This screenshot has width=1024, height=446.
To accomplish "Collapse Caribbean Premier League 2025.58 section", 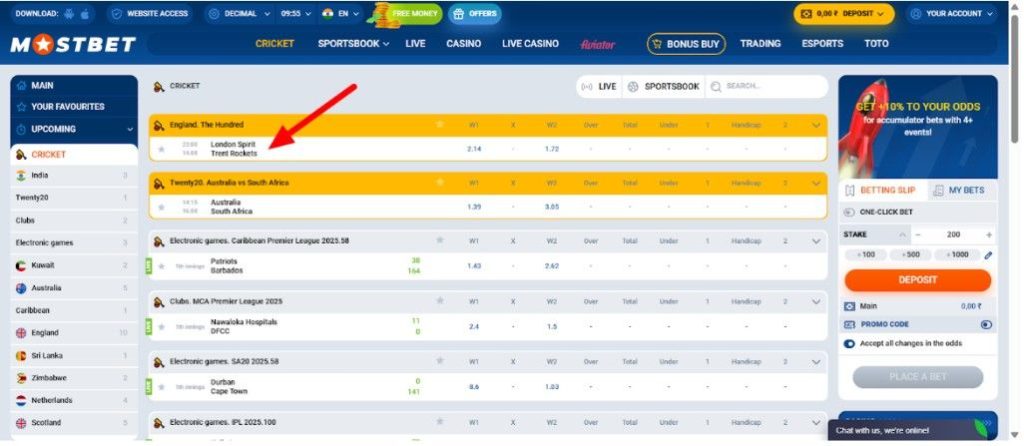I will tap(816, 241).
